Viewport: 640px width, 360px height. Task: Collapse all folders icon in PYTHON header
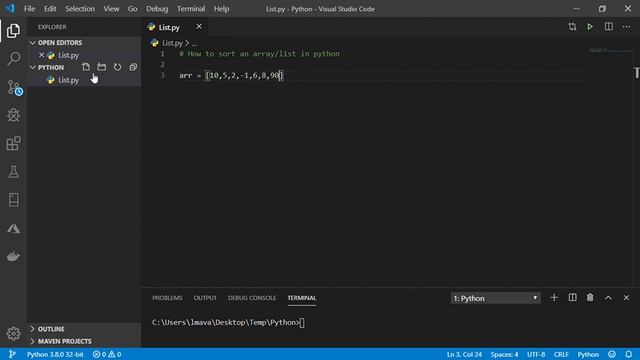coord(133,67)
